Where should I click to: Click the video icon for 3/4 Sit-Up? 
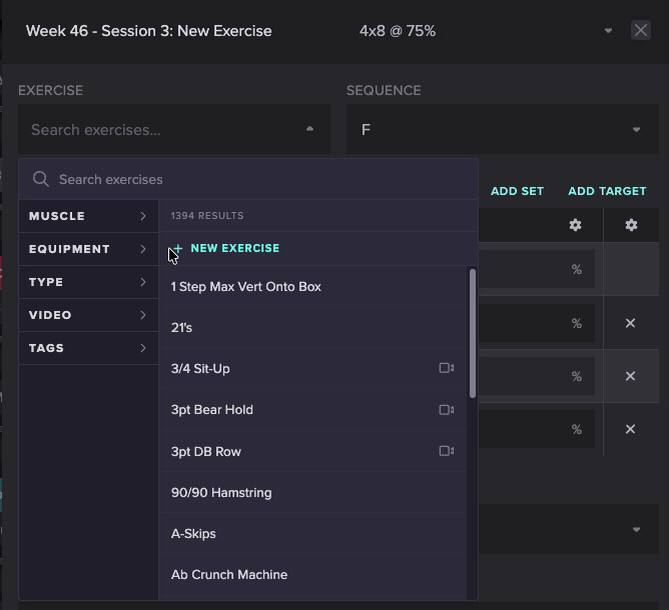pyautogui.click(x=446, y=368)
